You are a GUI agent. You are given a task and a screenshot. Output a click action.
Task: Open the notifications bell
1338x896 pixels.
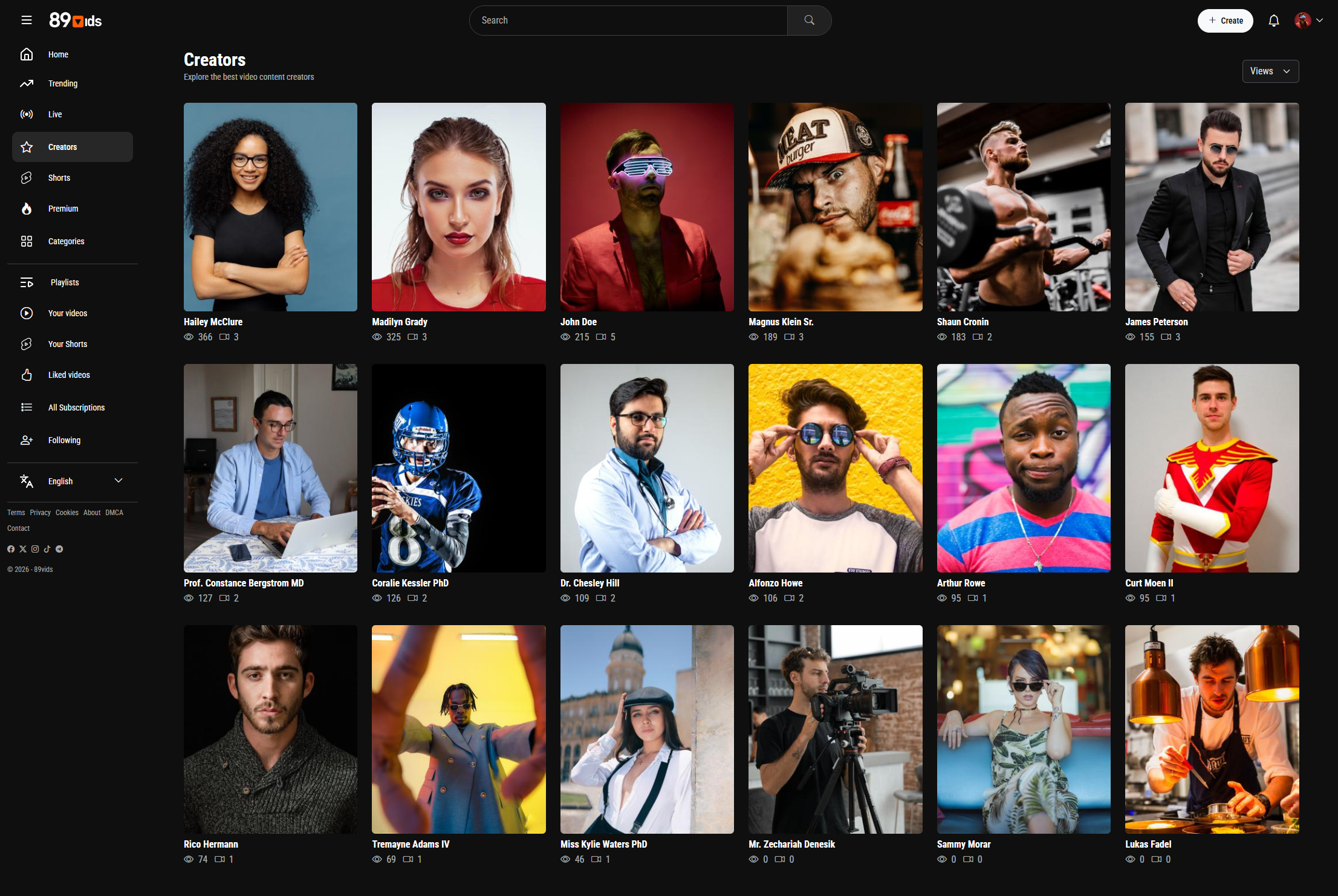pyautogui.click(x=1273, y=21)
